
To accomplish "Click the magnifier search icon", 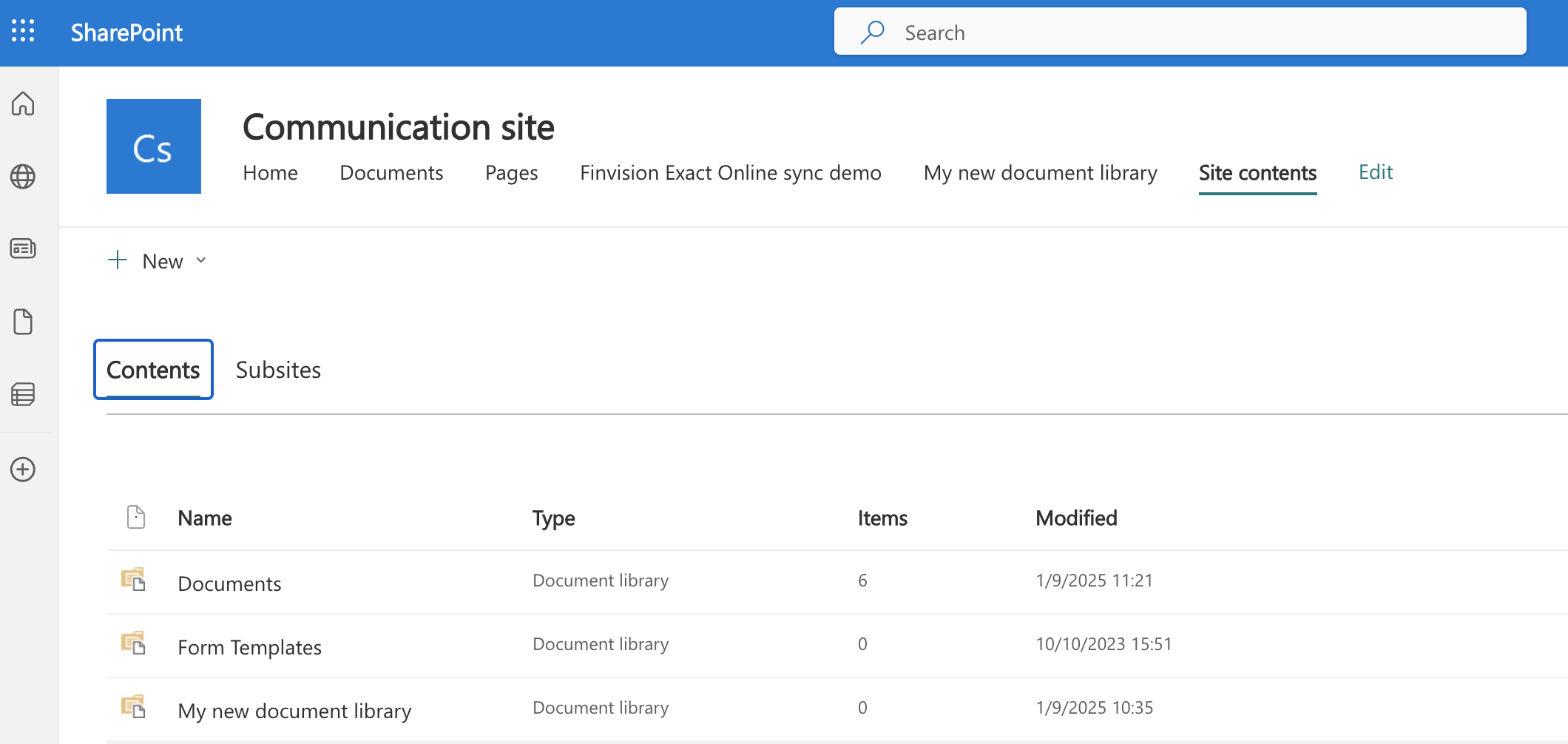I will [x=873, y=32].
